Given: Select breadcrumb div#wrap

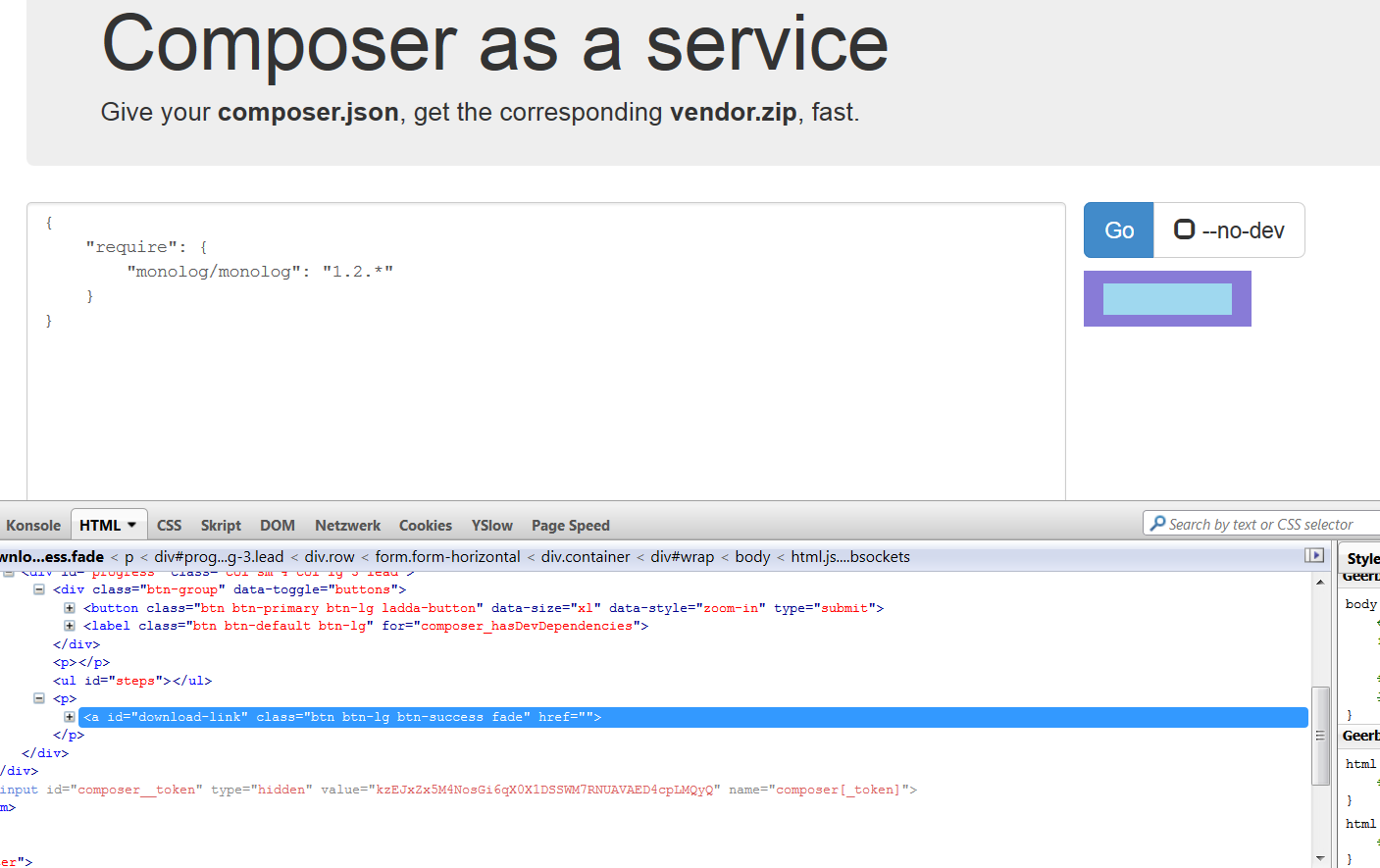Looking at the screenshot, I should [683, 556].
